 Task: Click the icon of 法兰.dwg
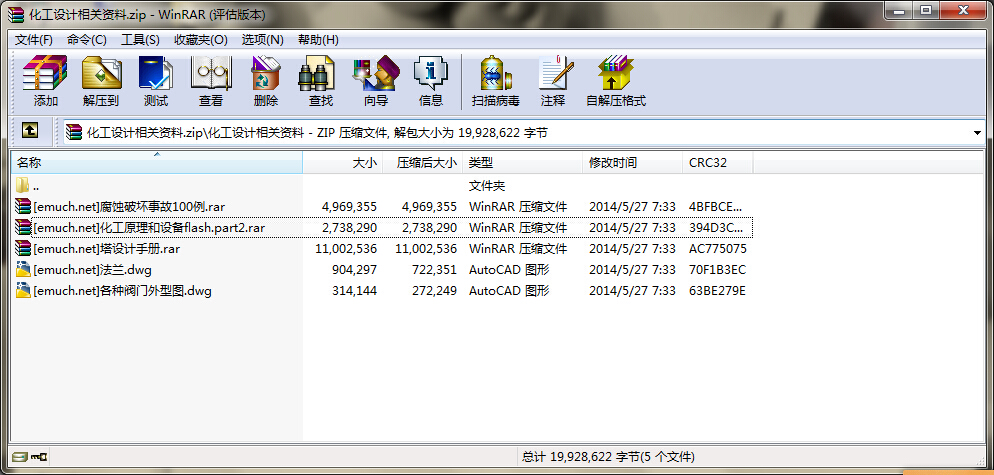[23, 270]
